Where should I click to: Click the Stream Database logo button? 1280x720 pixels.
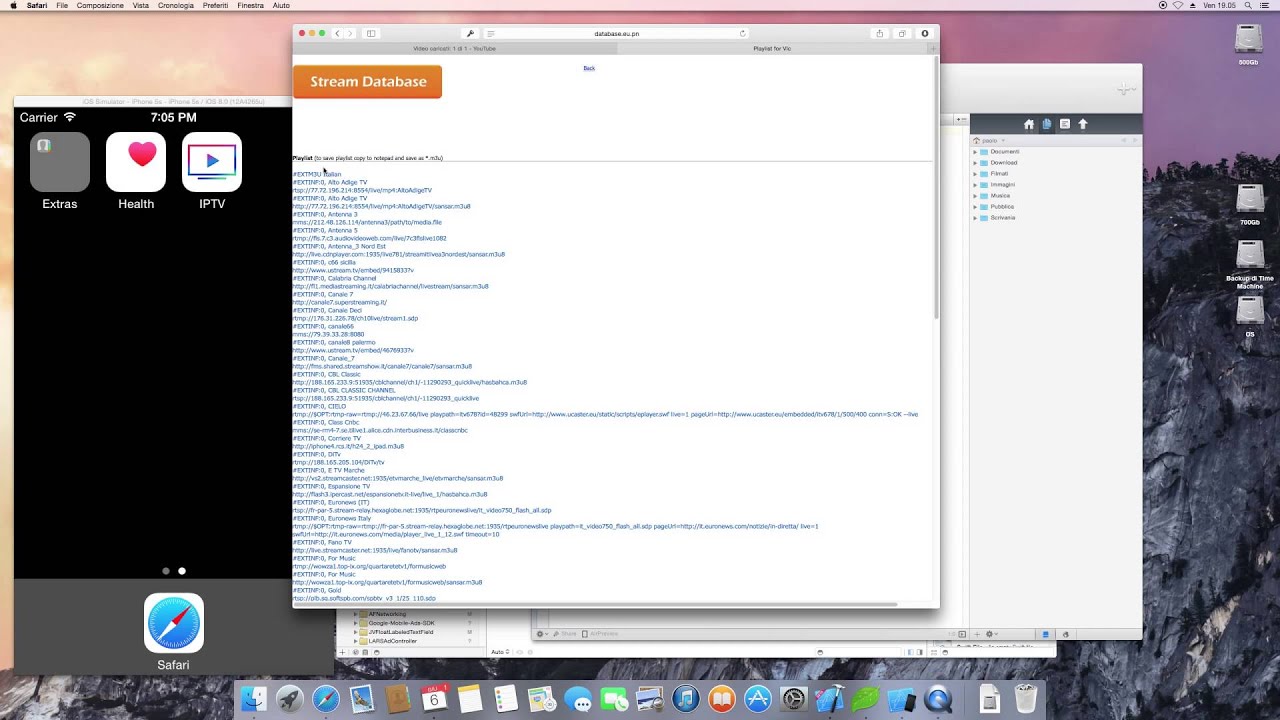[x=367, y=82]
